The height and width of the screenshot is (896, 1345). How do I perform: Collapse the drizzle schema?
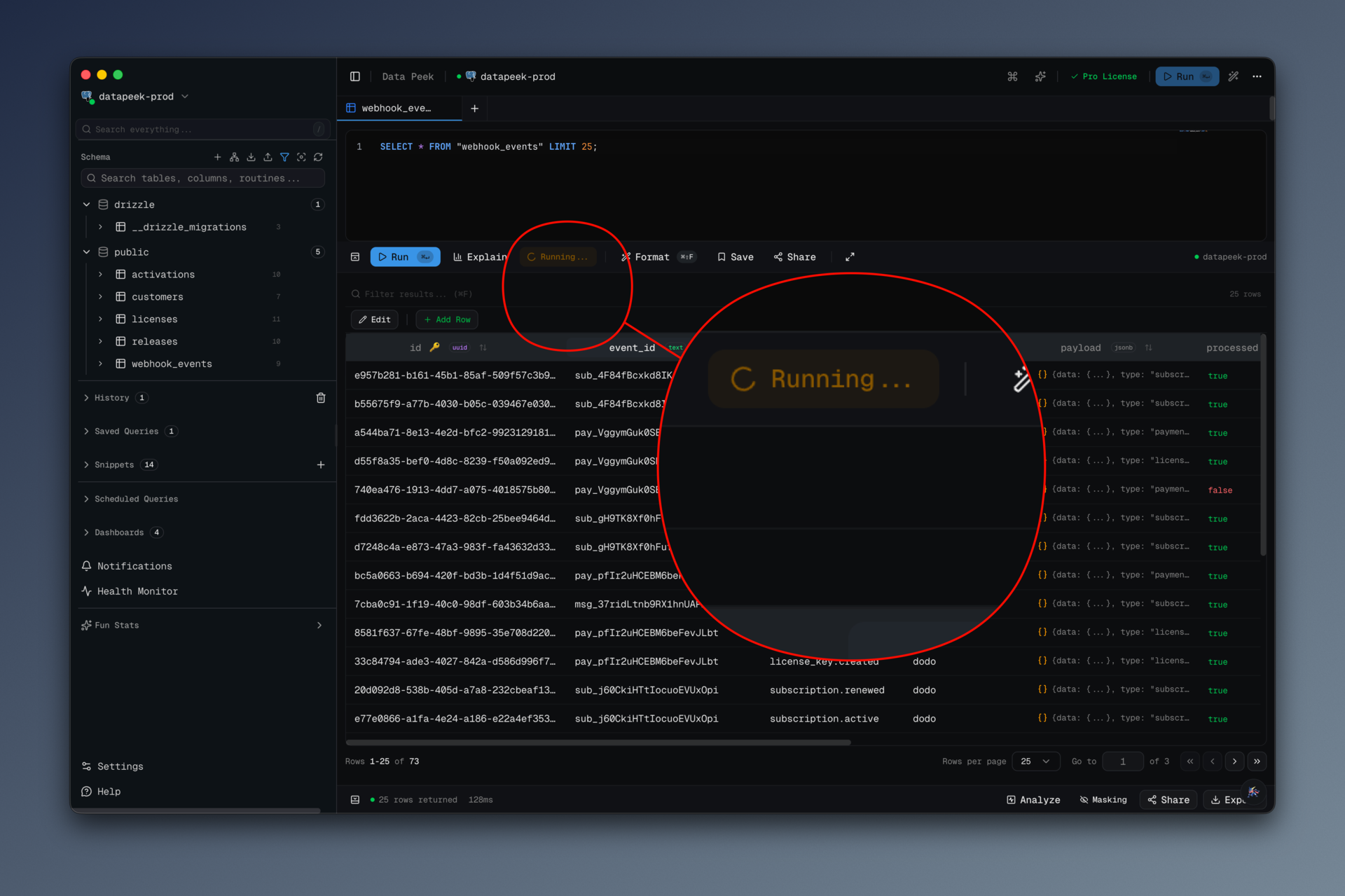pos(86,205)
